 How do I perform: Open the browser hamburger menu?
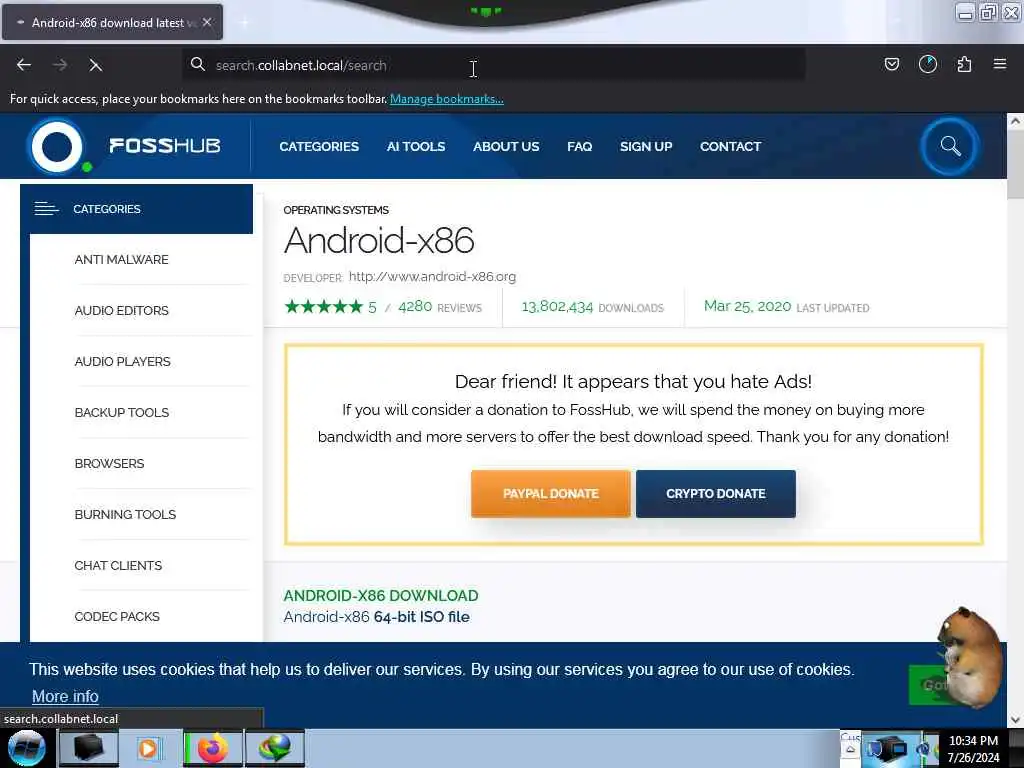(x=999, y=64)
